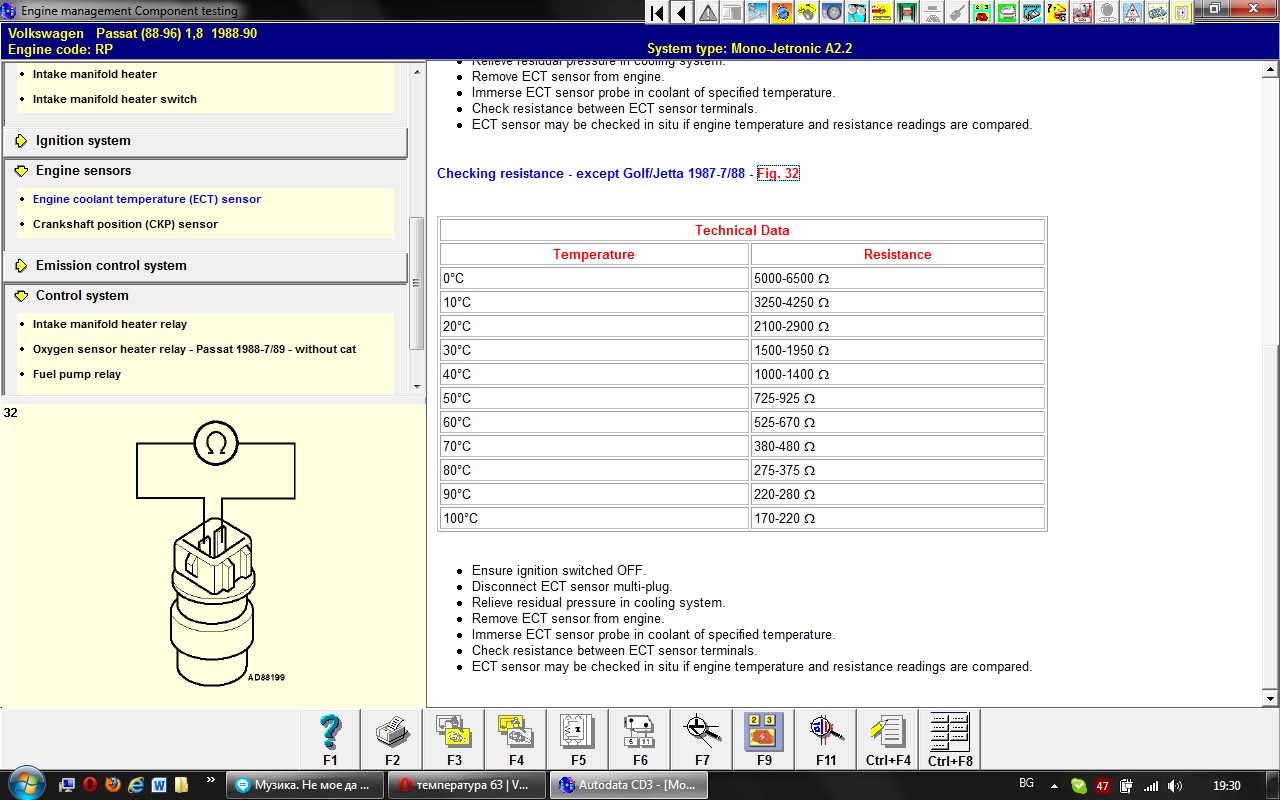Select Oxygen sensor heater relay item

pos(194,349)
